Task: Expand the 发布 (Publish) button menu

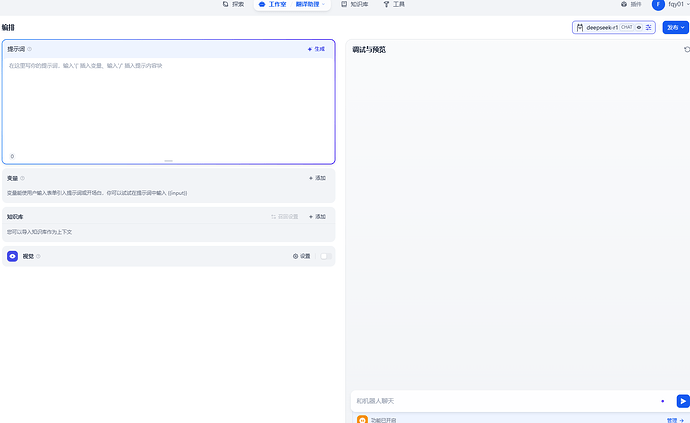Action: pyautogui.click(x=676, y=28)
